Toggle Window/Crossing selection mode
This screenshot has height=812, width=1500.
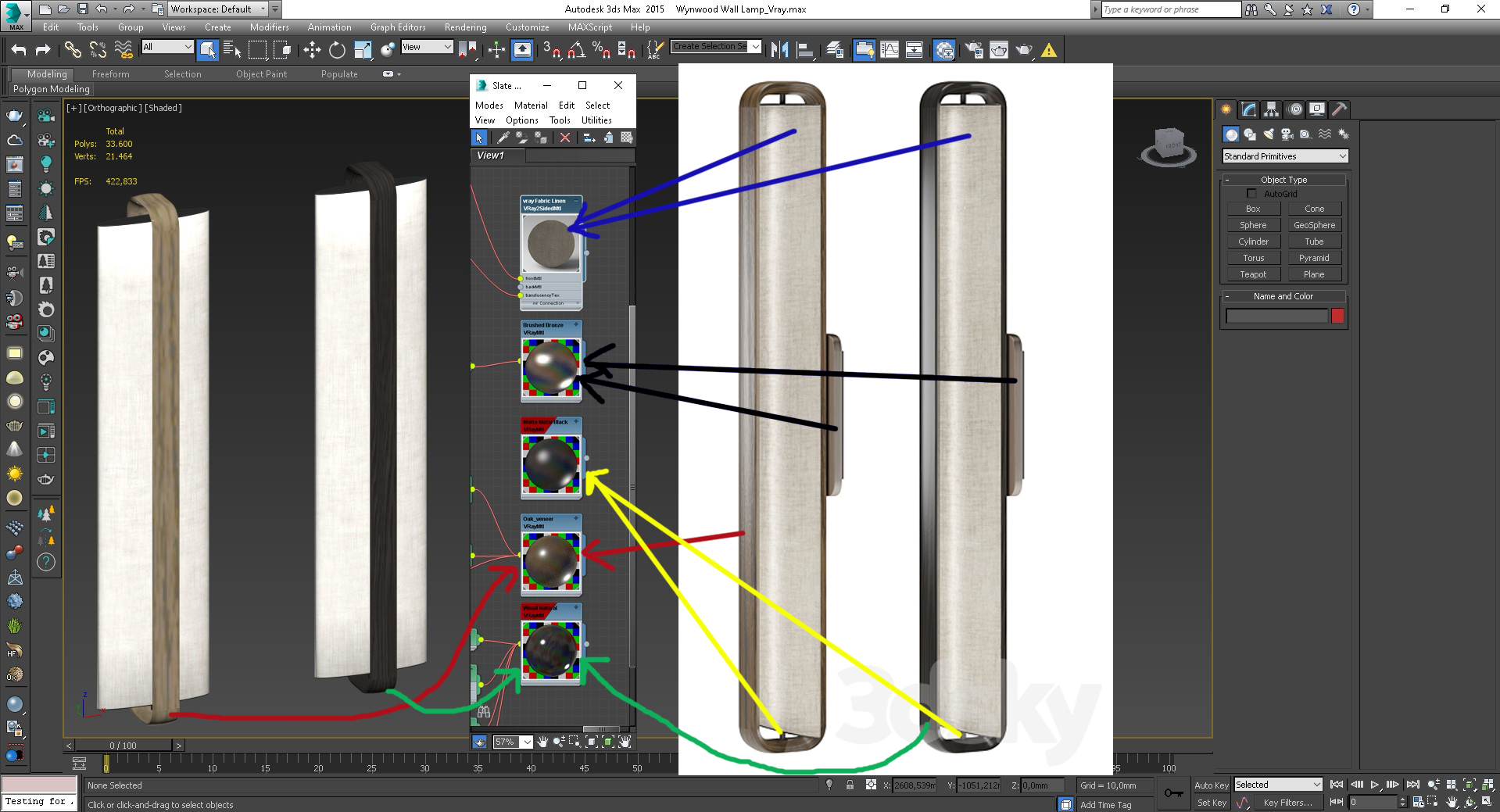282,50
